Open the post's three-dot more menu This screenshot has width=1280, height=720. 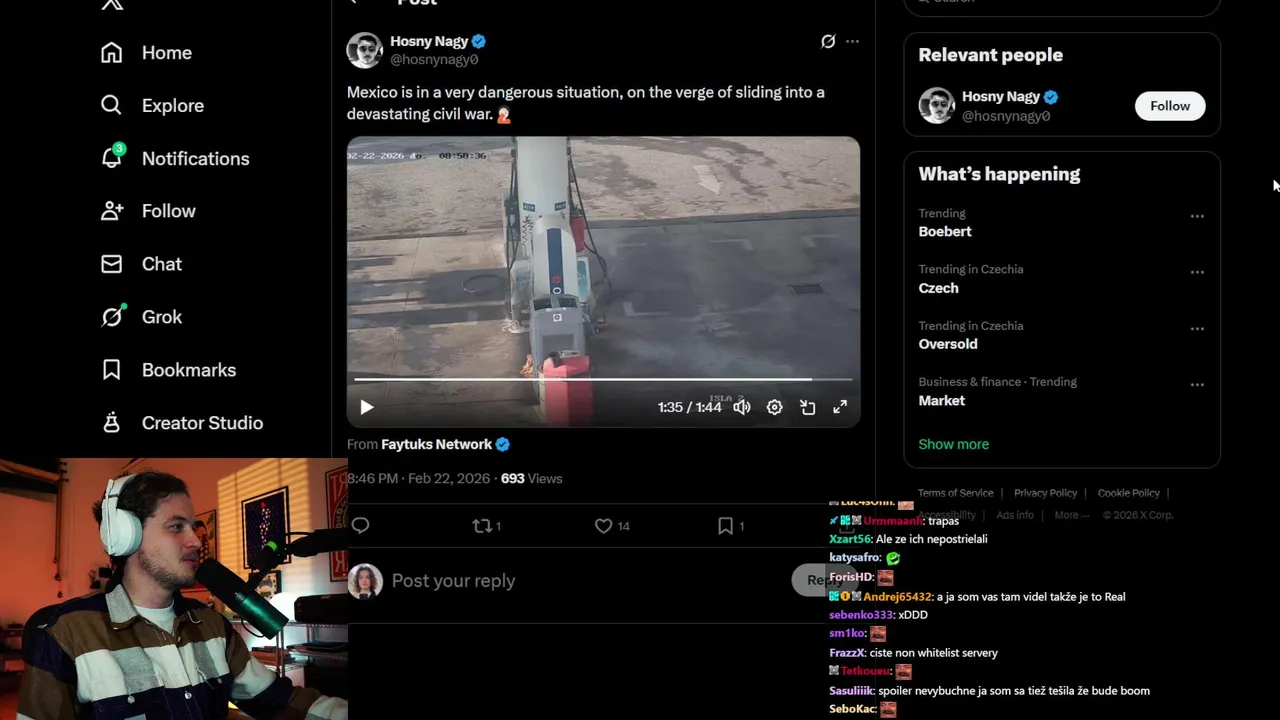click(852, 41)
